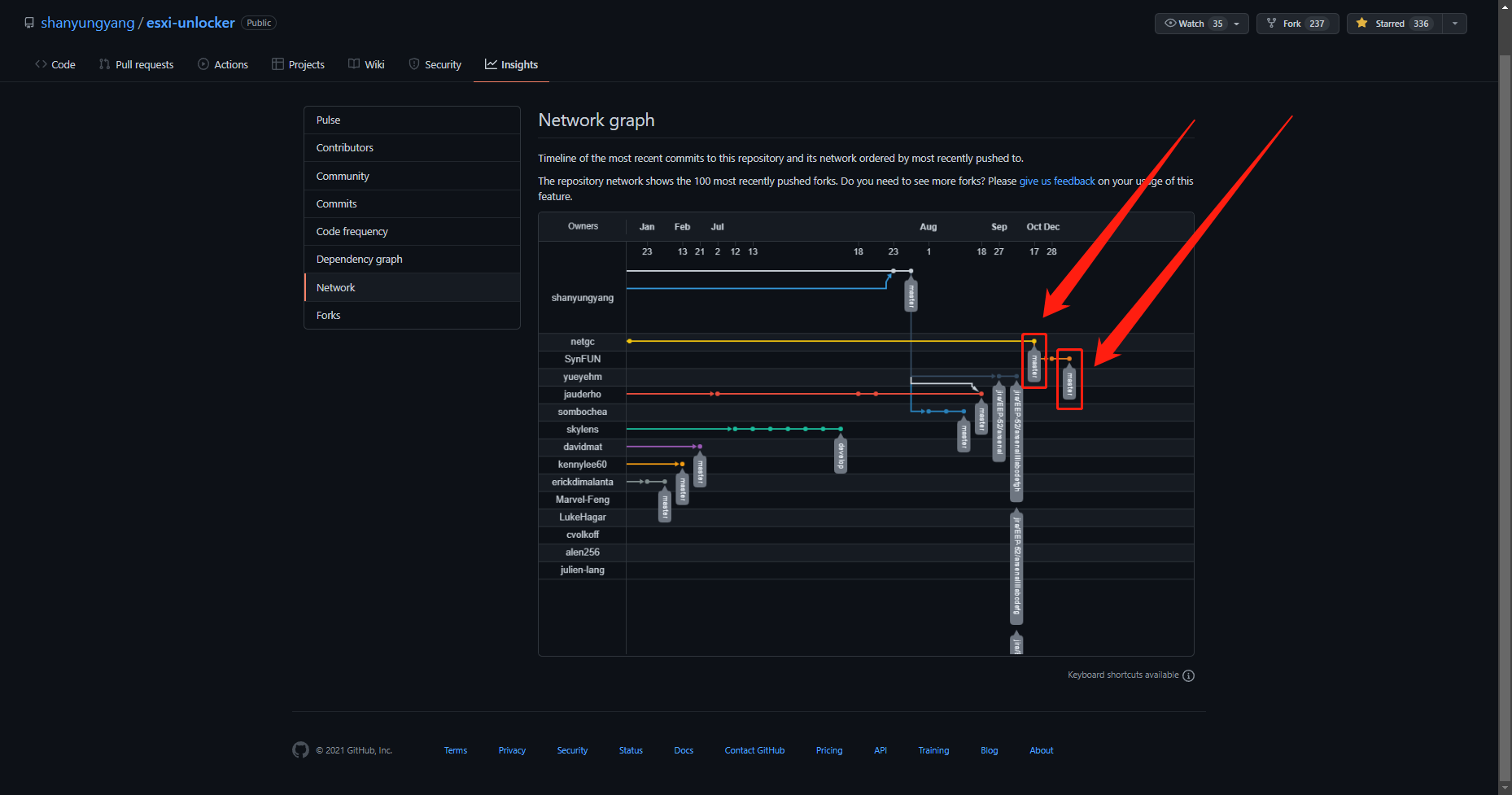Click the repository book icon
The image size is (1512, 795).
coord(29,23)
